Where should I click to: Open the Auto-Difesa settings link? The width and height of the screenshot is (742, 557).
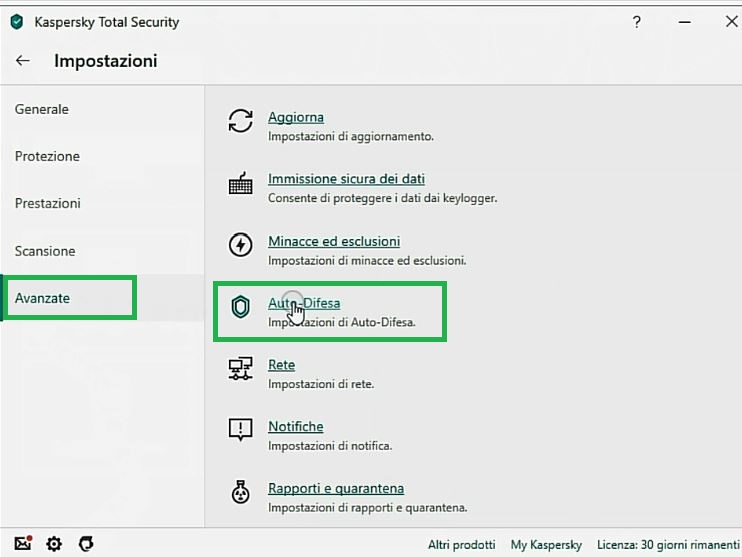pyautogui.click(x=304, y=303)
